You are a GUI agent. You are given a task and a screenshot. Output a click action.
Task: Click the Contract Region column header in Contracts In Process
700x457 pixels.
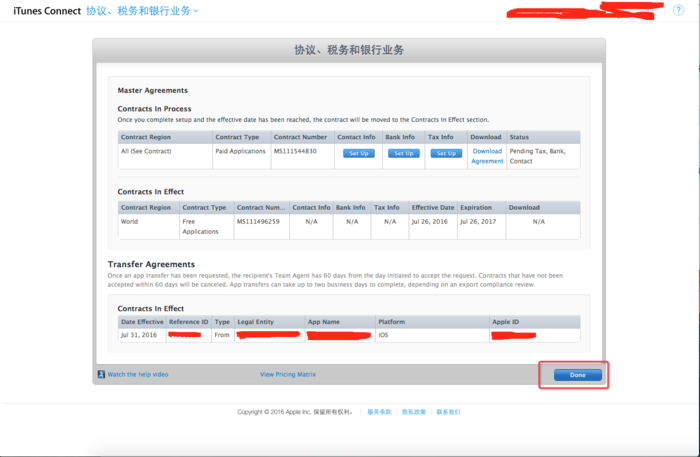coord(146,137)
